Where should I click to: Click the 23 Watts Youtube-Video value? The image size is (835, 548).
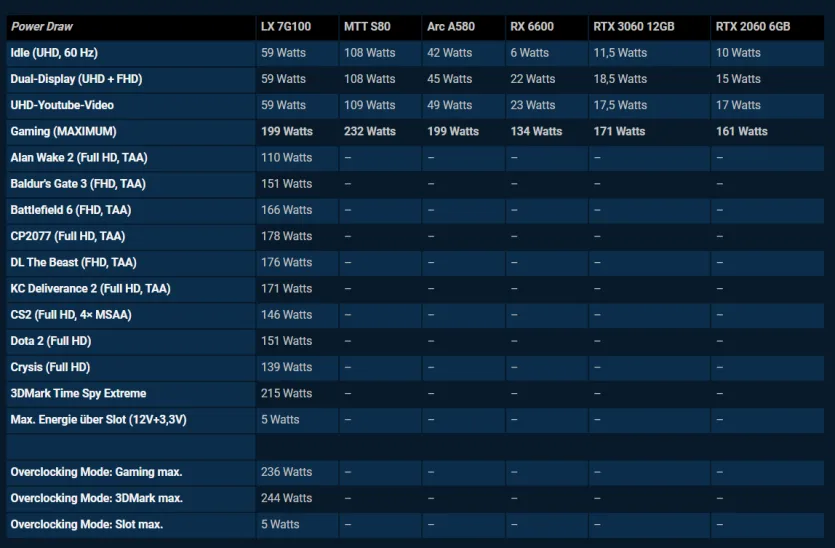click(533, 105)
